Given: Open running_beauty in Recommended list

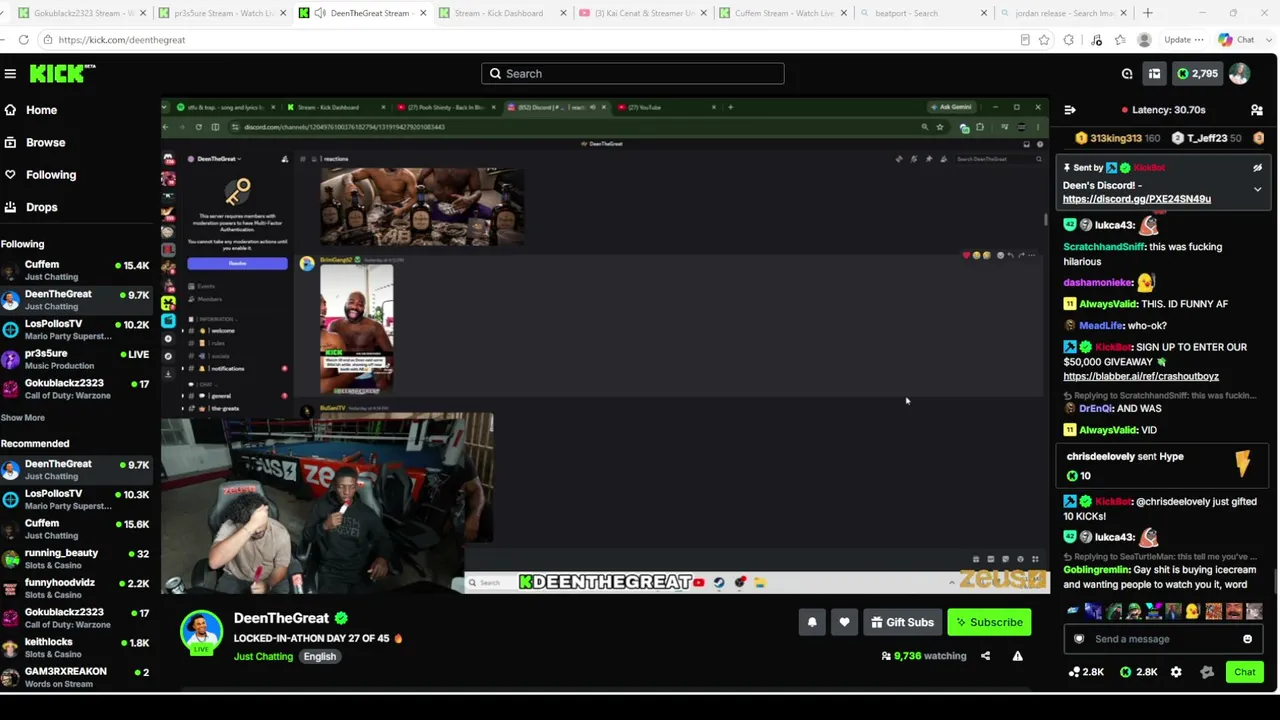Looking at the screenshot, I should pyautogui.click(x=77, y=558).
